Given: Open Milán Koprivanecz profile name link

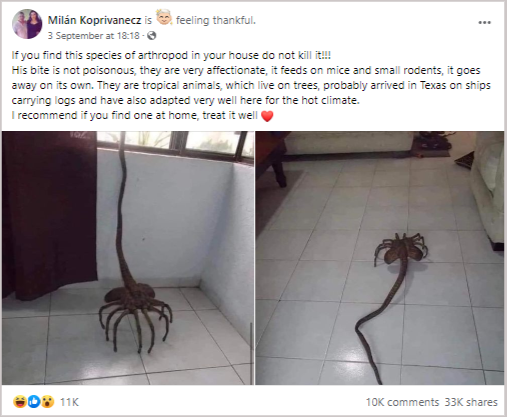Looking at the screenshot, I should point(94,20).
